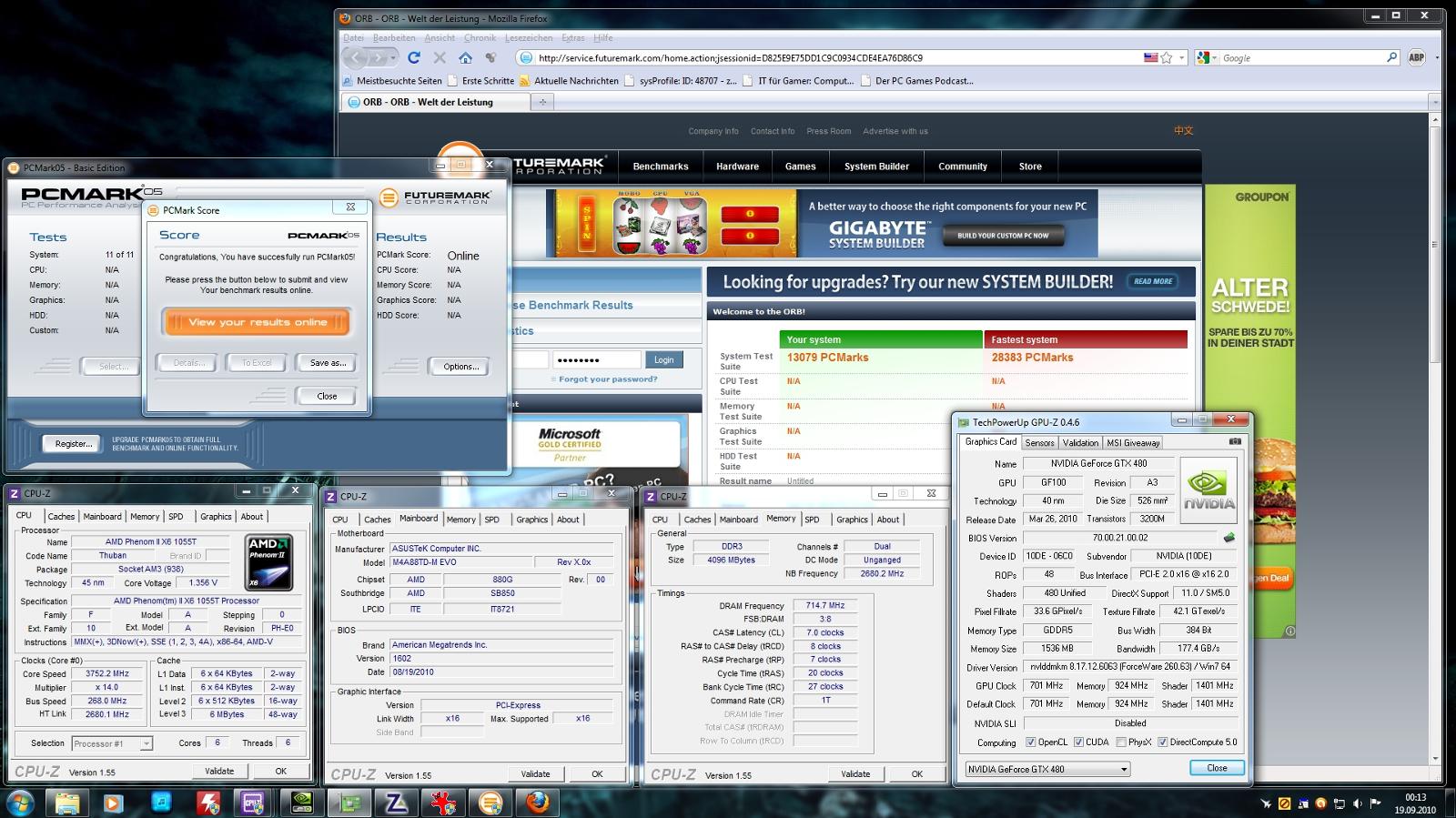Click volume speaker tray icon
The width and height of the screenshot is (1456, 818).
click(1357, 803)
